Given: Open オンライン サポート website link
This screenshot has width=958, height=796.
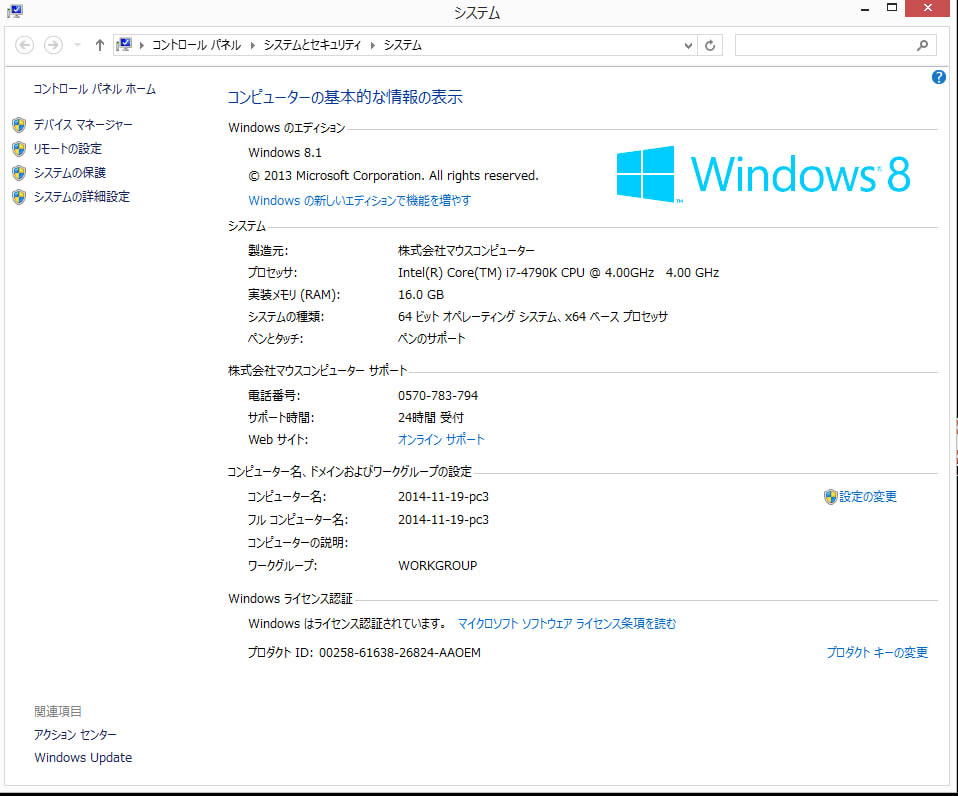Looking at the screenshot, I should tap(441, 440).
